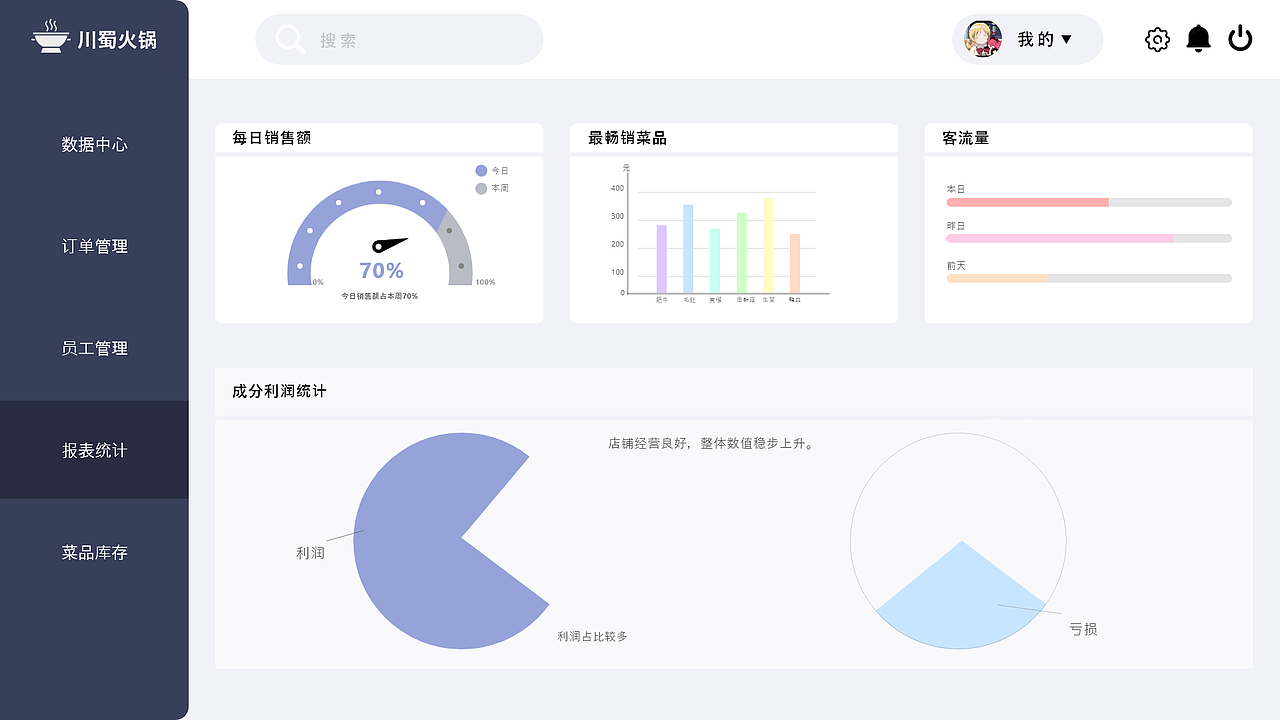Viewport: 1280px width, 720px height.
Task: Click the 100% gauge end label
Action: [x=485, y=282]
